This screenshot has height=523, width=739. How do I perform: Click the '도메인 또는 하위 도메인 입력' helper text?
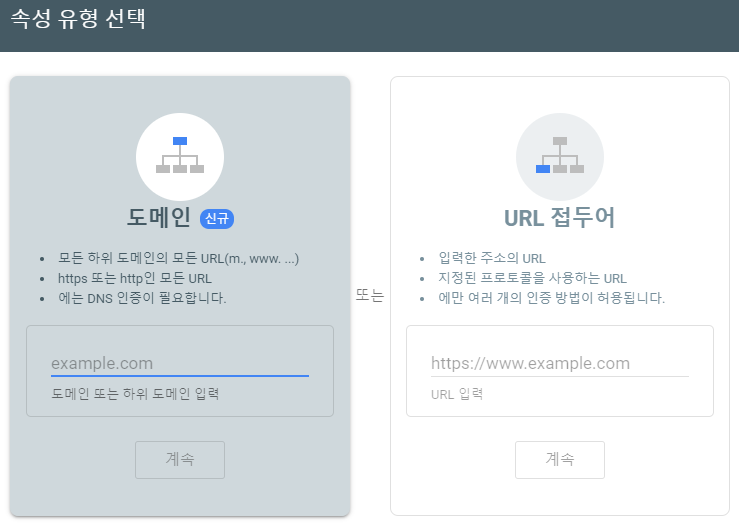point(135,393)
